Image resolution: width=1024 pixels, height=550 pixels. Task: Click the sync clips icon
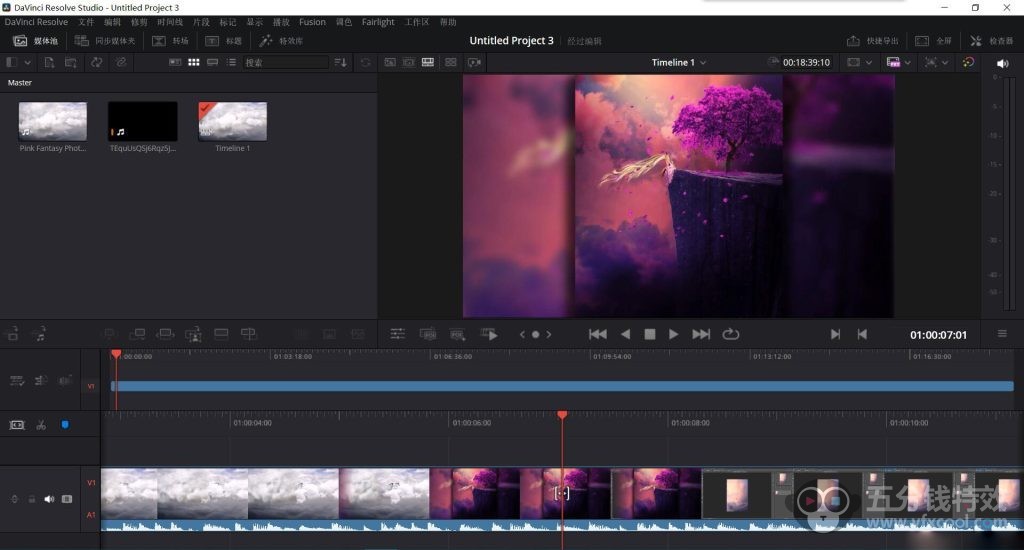click(x=97, y=63)
